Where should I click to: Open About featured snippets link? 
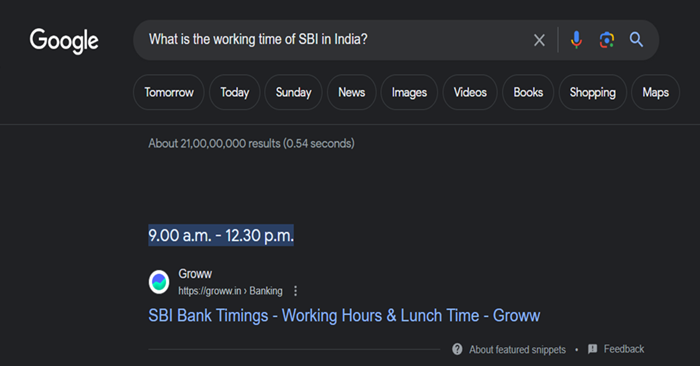click(517, 349)
